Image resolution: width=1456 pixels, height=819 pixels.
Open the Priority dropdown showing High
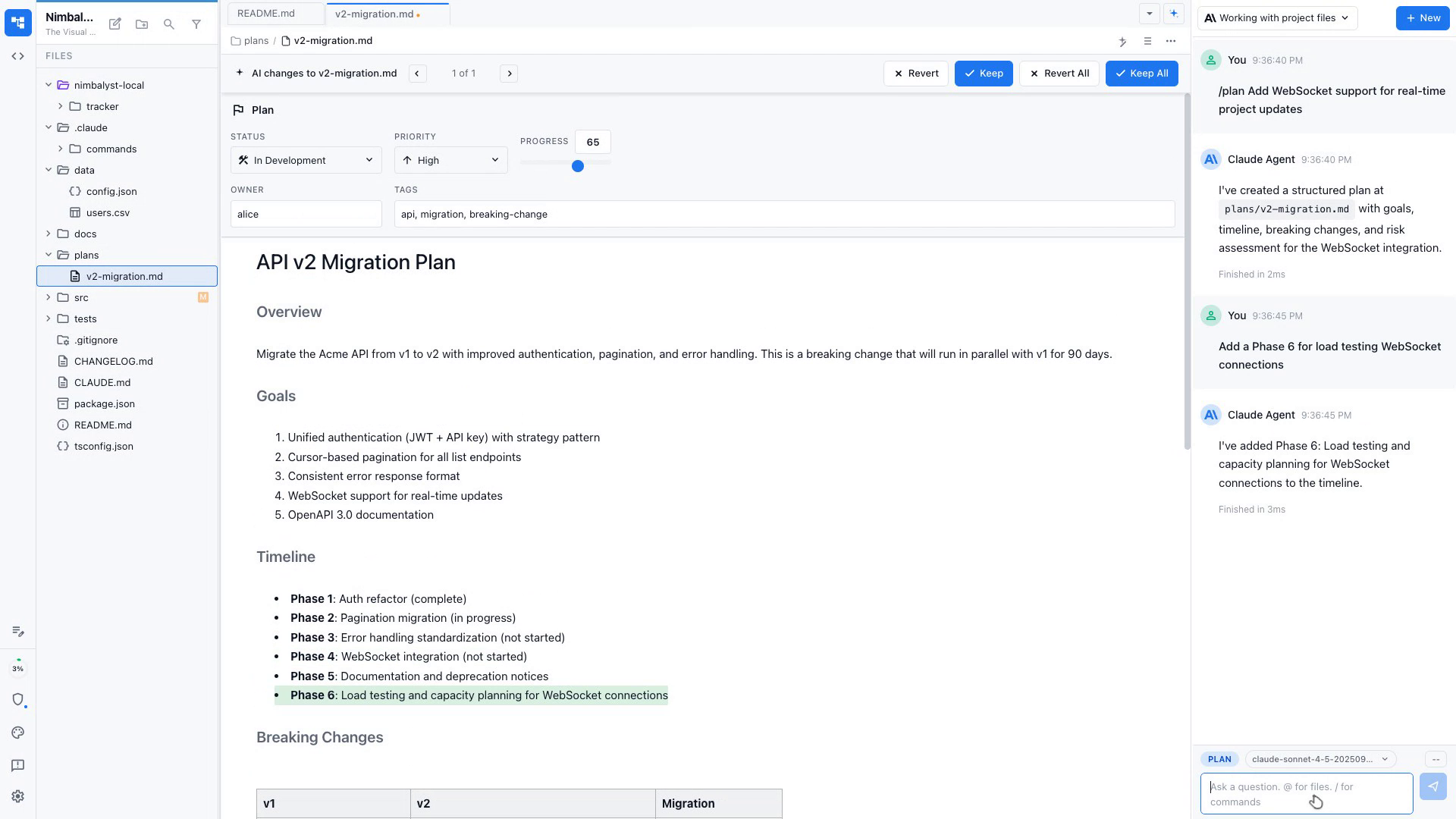(450, 160)
